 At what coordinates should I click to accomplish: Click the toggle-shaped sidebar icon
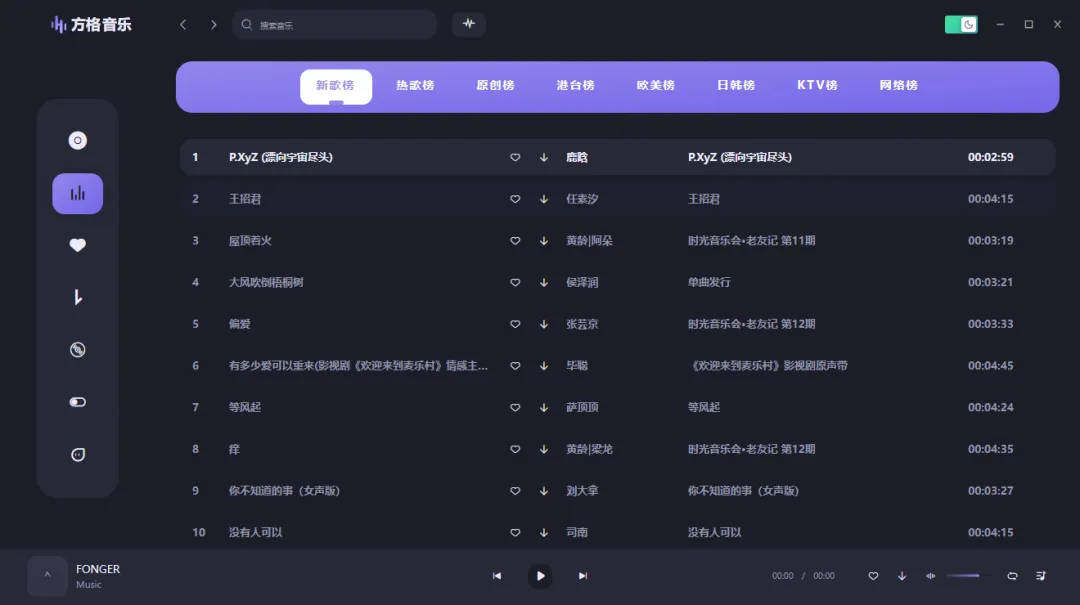click(x=78, y=402)
